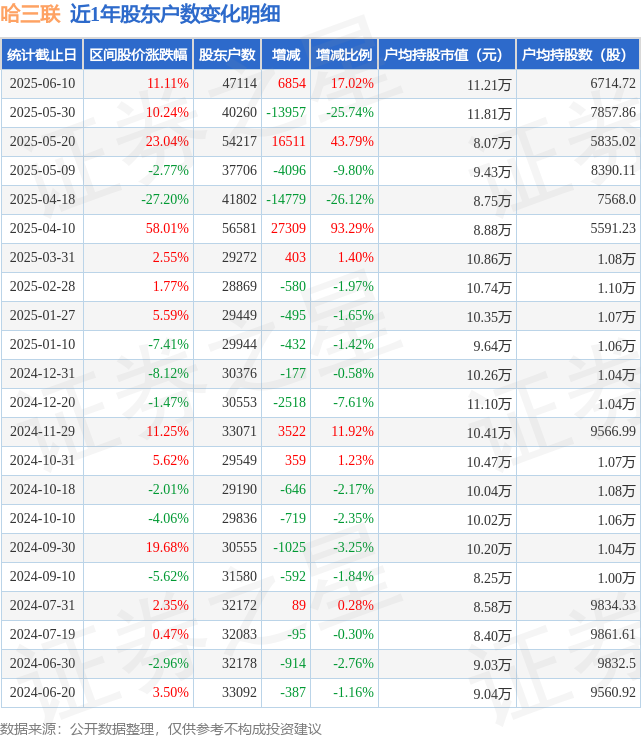641x738 pixels.
Task: Select the date cell 2024-09-10
Action: [42, 576]
